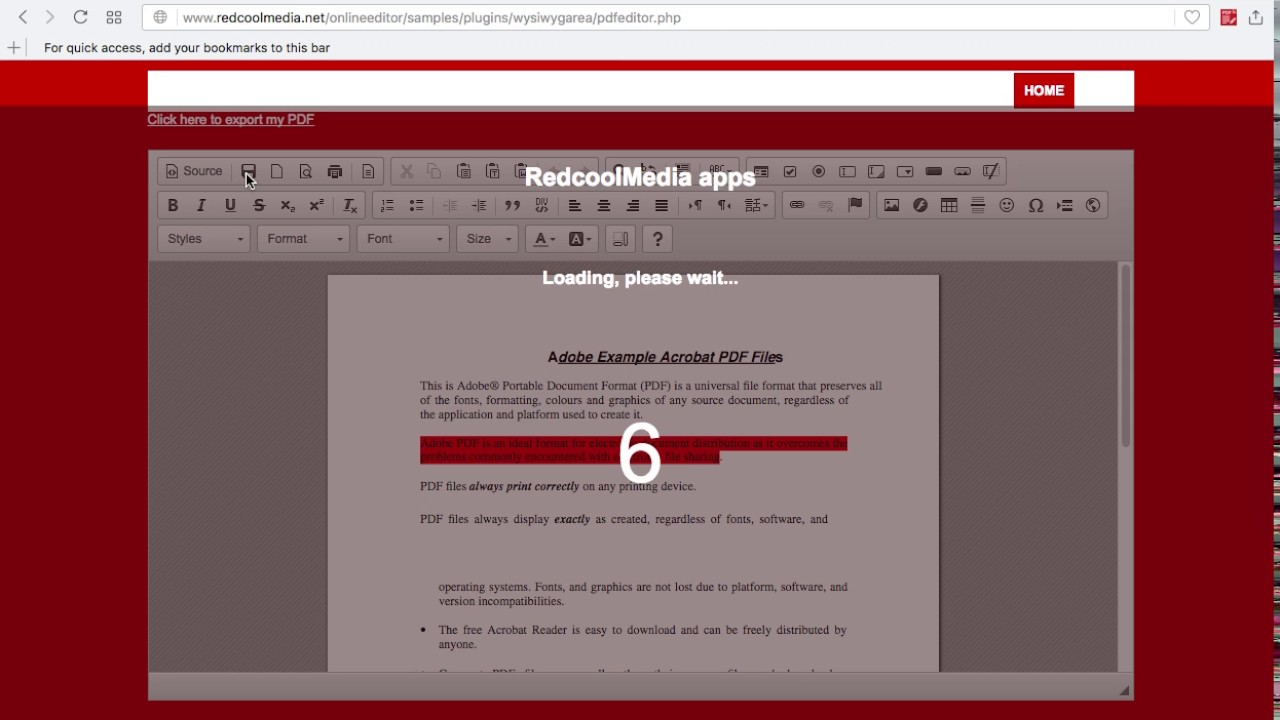Remove formatting with the Tx icon
This screenshot has height=720, width=1280.
pyautogui.click(x=350, y=205)
